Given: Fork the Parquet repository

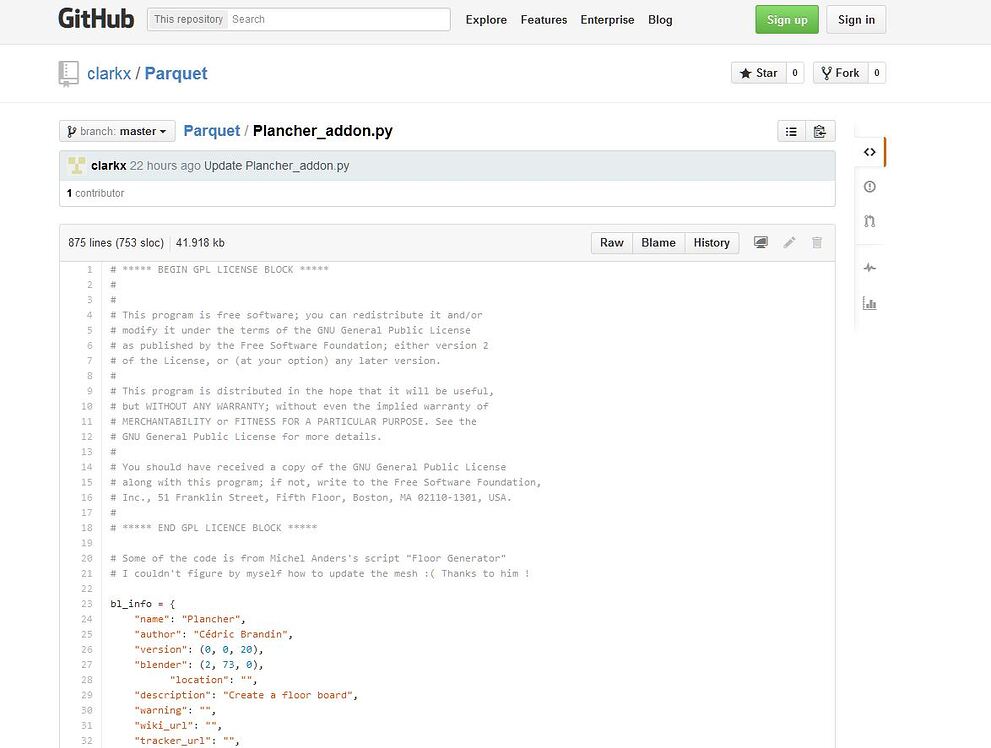Looking at the screenshot, I should (840, 73).
